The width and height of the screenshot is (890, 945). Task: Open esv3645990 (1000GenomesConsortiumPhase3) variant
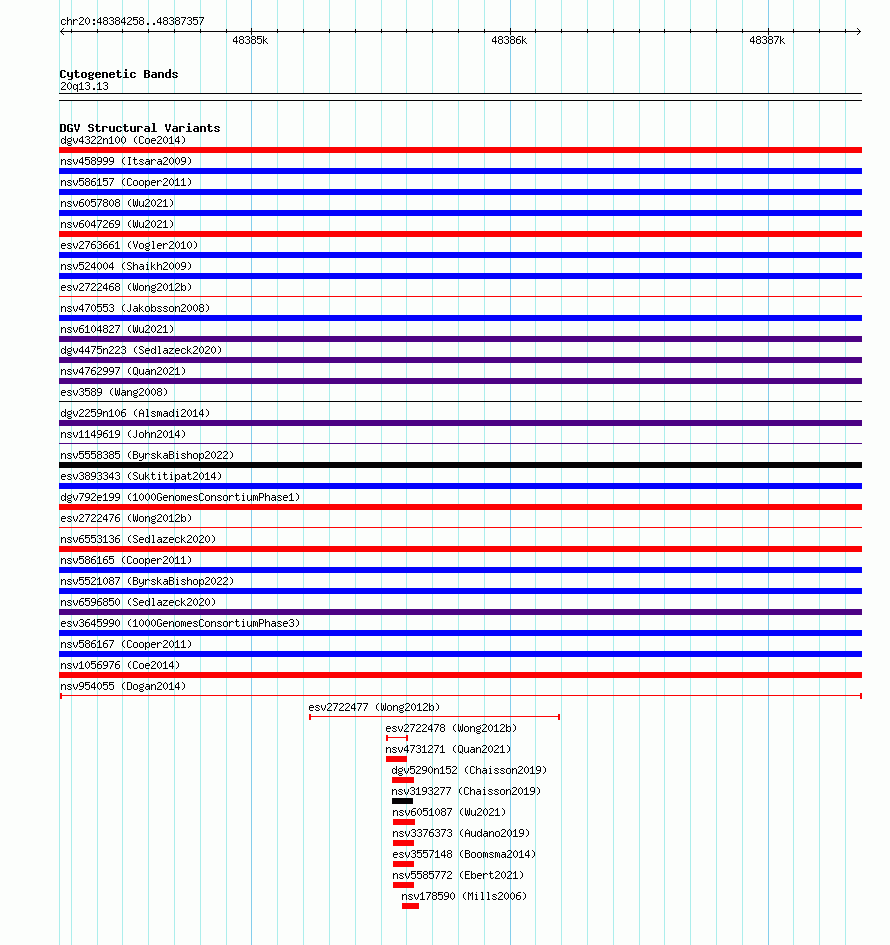pos(180,623)
